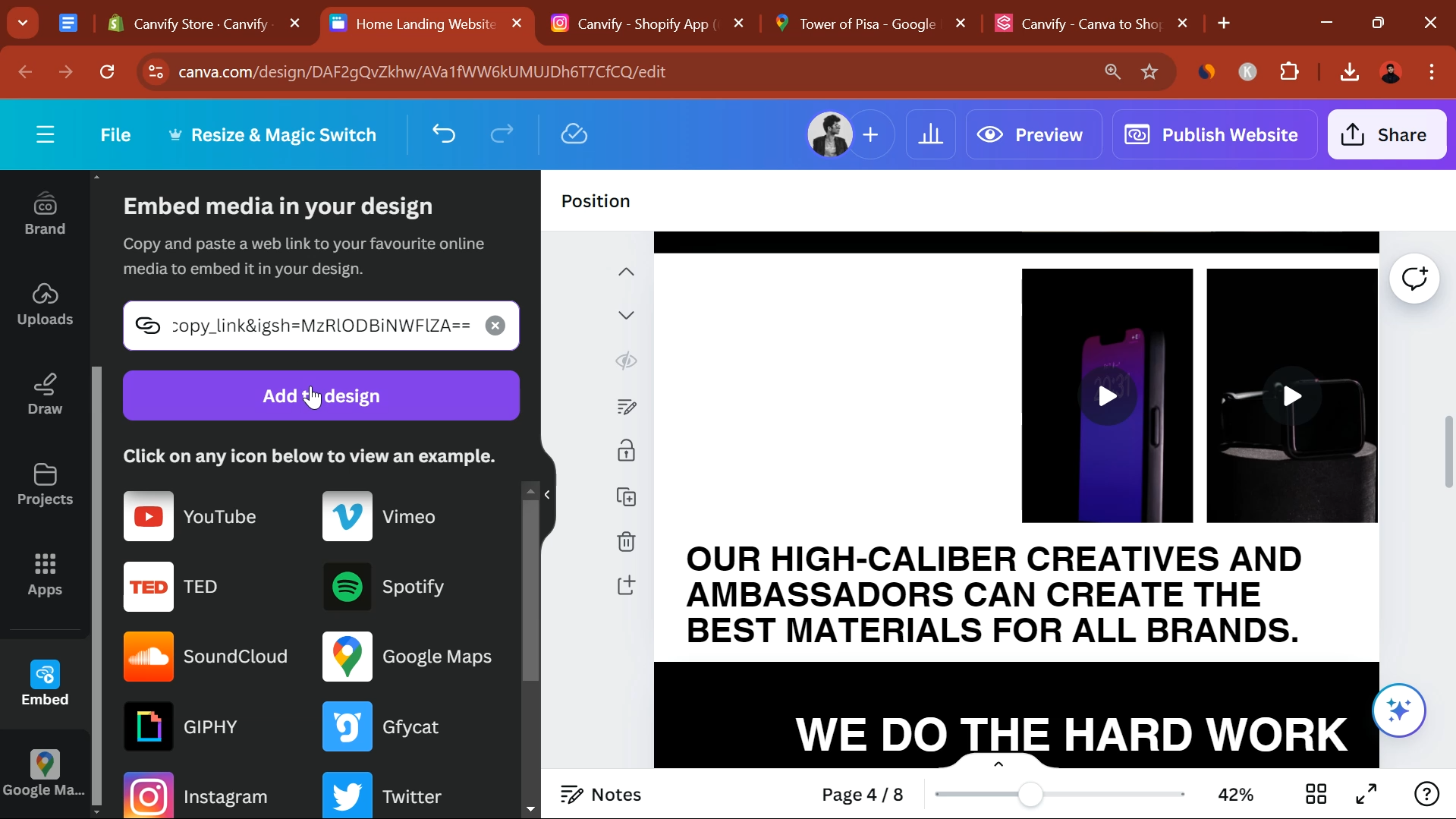
Task: Duplicate the current page
Action: point(626,497)
